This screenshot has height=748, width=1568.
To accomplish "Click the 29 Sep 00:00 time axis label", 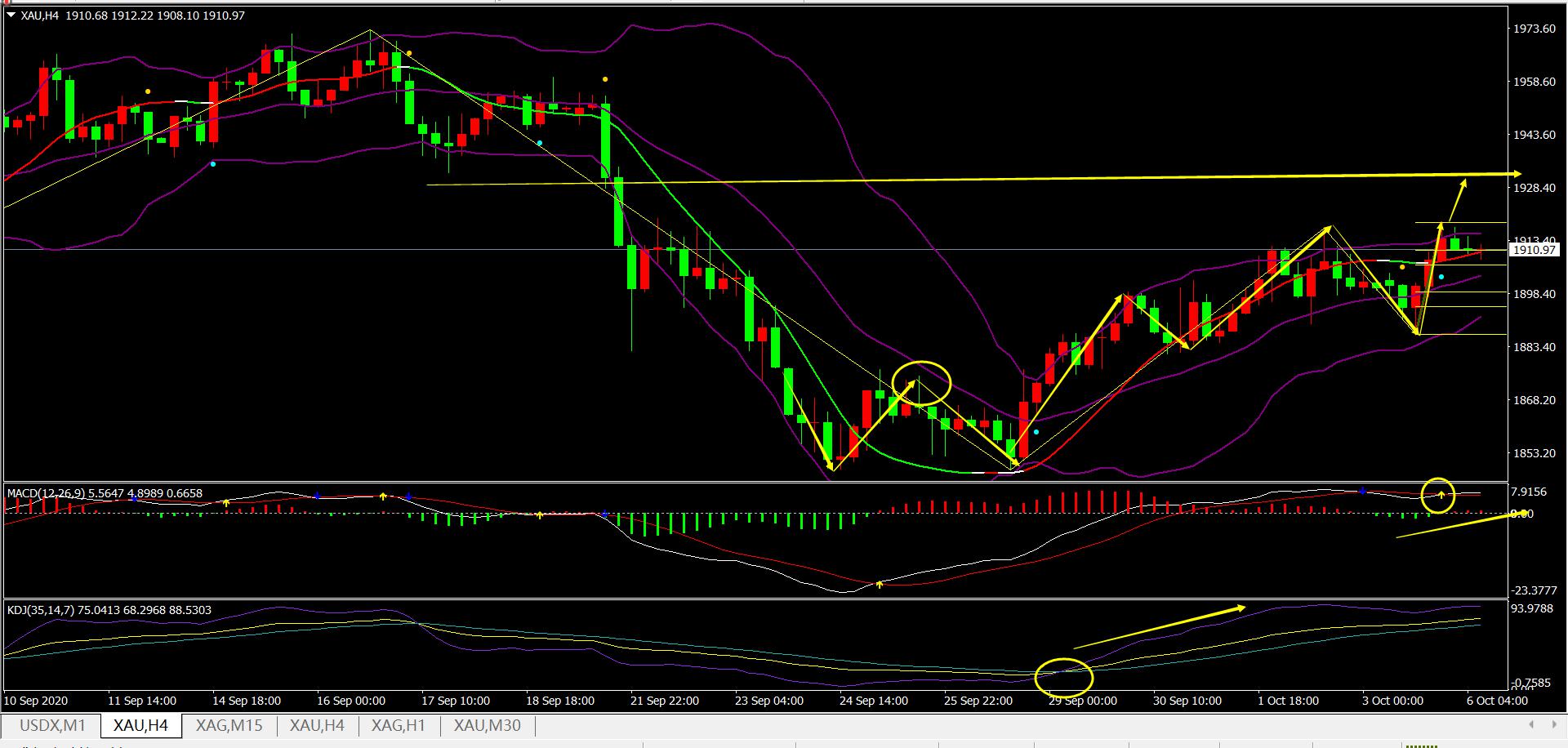I will tap(1083, 701).
